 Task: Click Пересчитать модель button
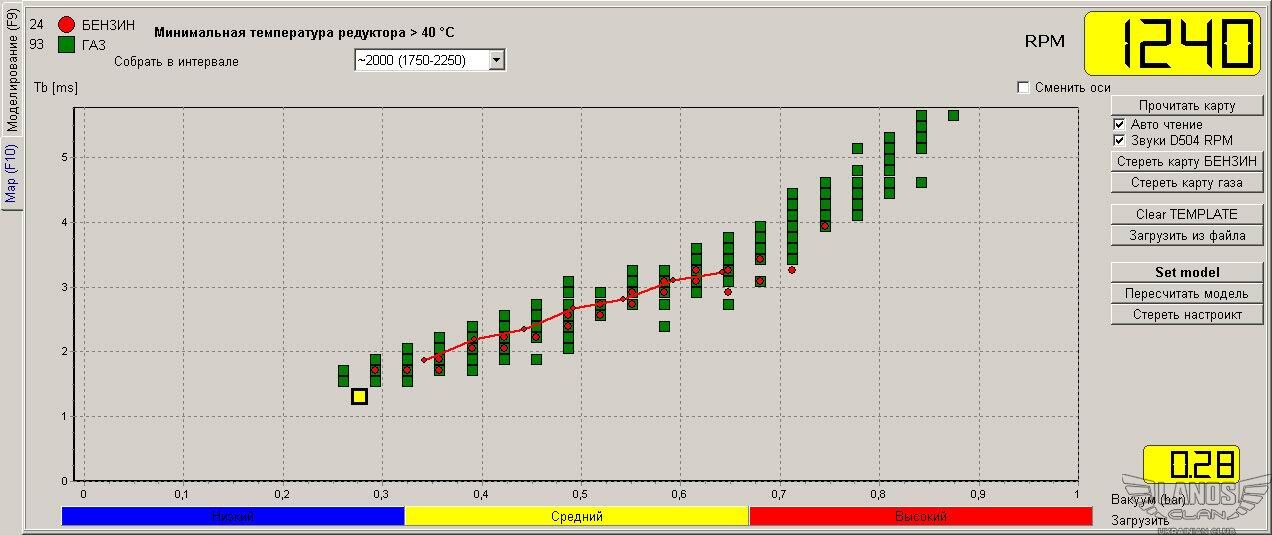point(1186,294)
